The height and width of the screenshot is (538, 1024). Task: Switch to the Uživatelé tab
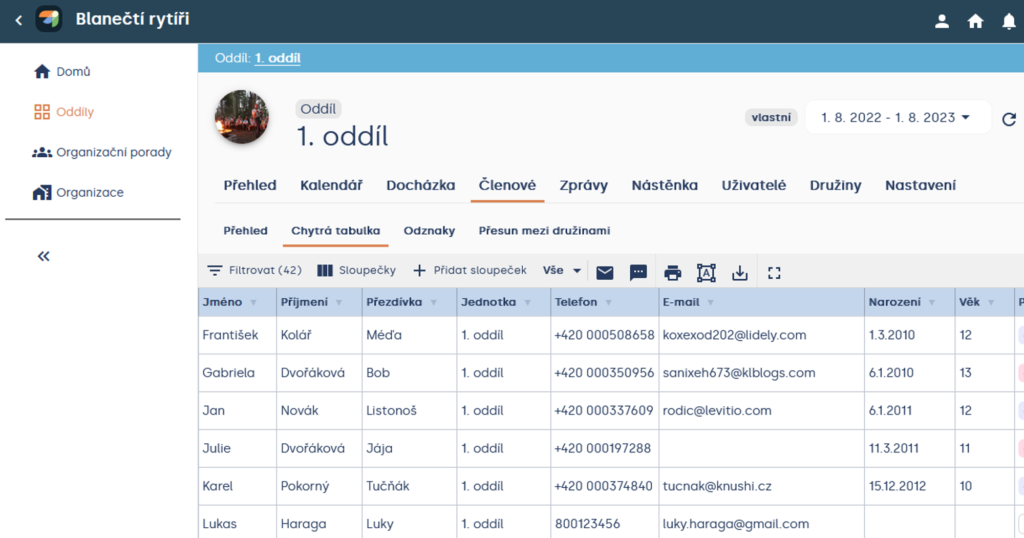(x=754, y=185)
